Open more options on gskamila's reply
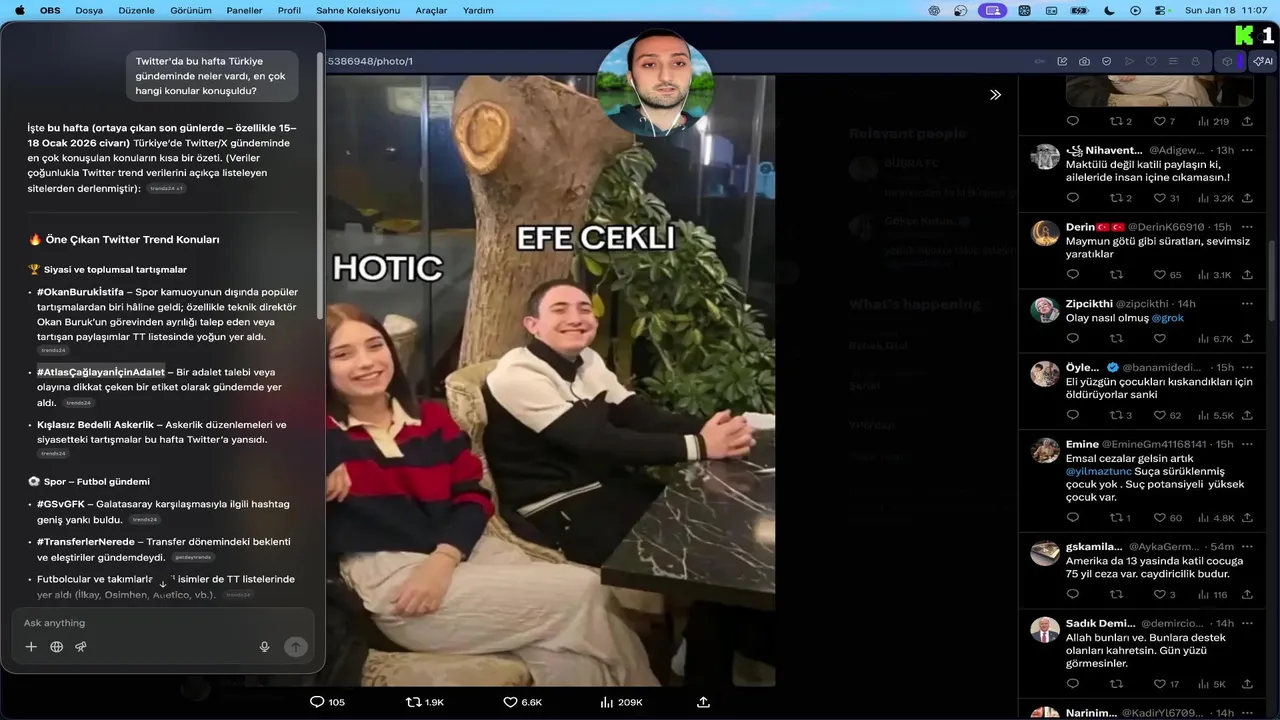The image size is (1280, 720). [1247, 547]
